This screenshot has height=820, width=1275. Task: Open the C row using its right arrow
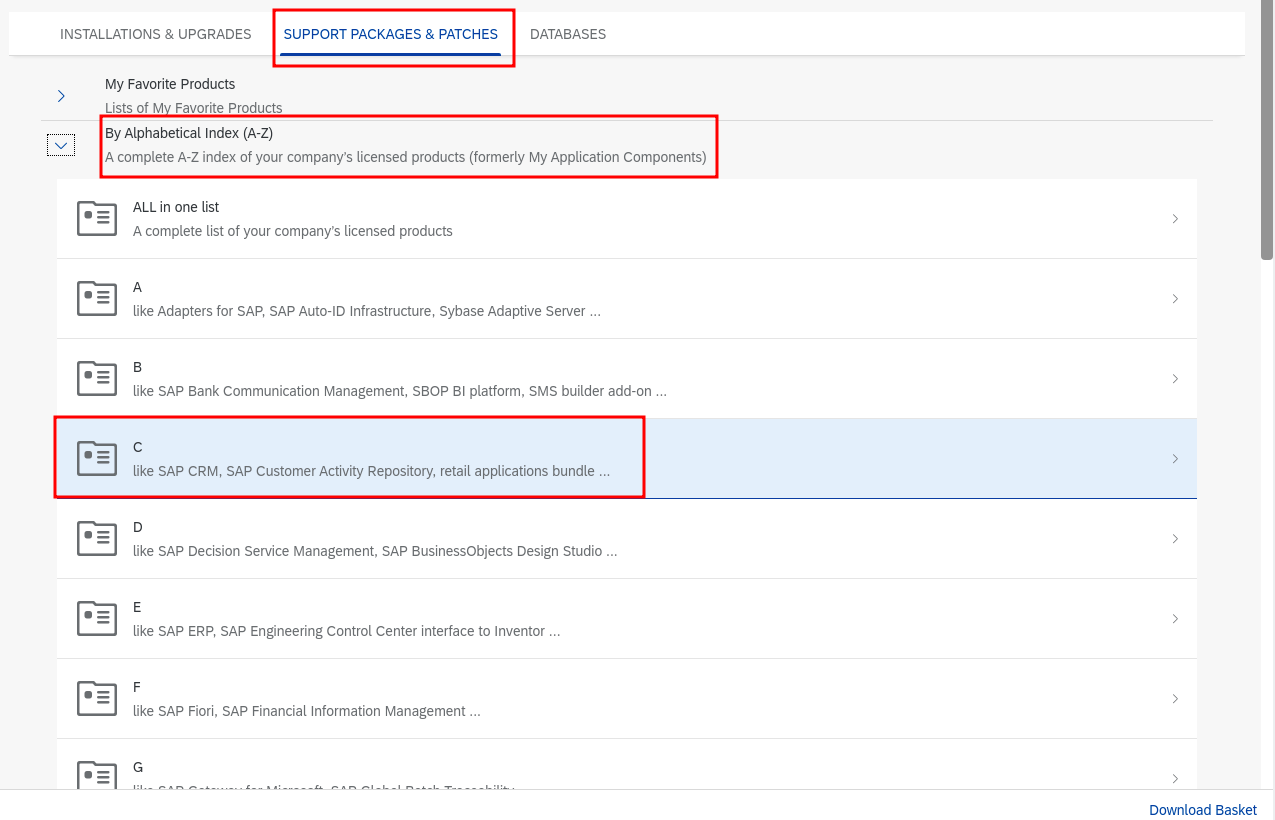[x=1175, y=459]
